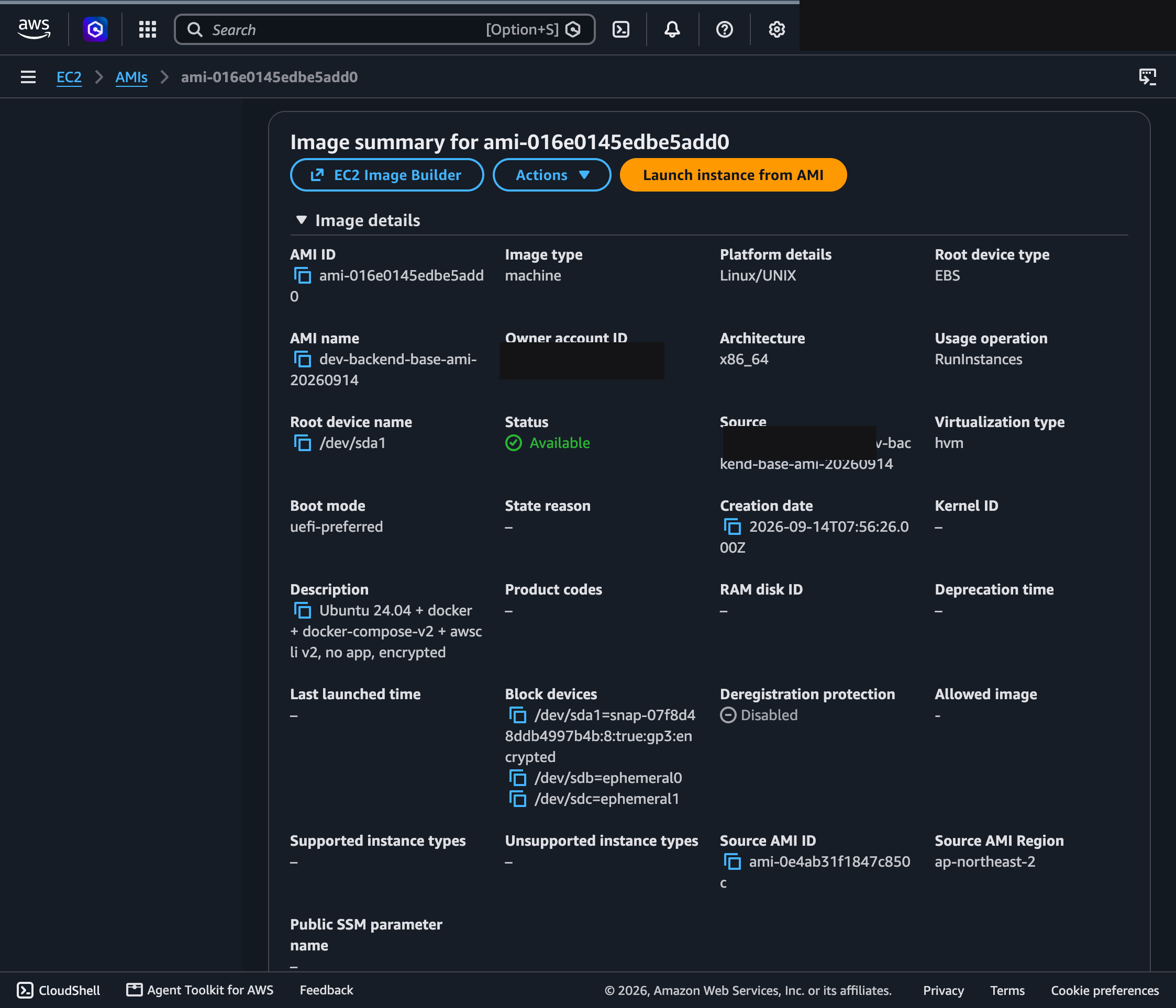Image resolution: width=1176 pixels, height=1008 pixels.
Task: Click the hvm virtualization type value
Action: coord(949,443)
